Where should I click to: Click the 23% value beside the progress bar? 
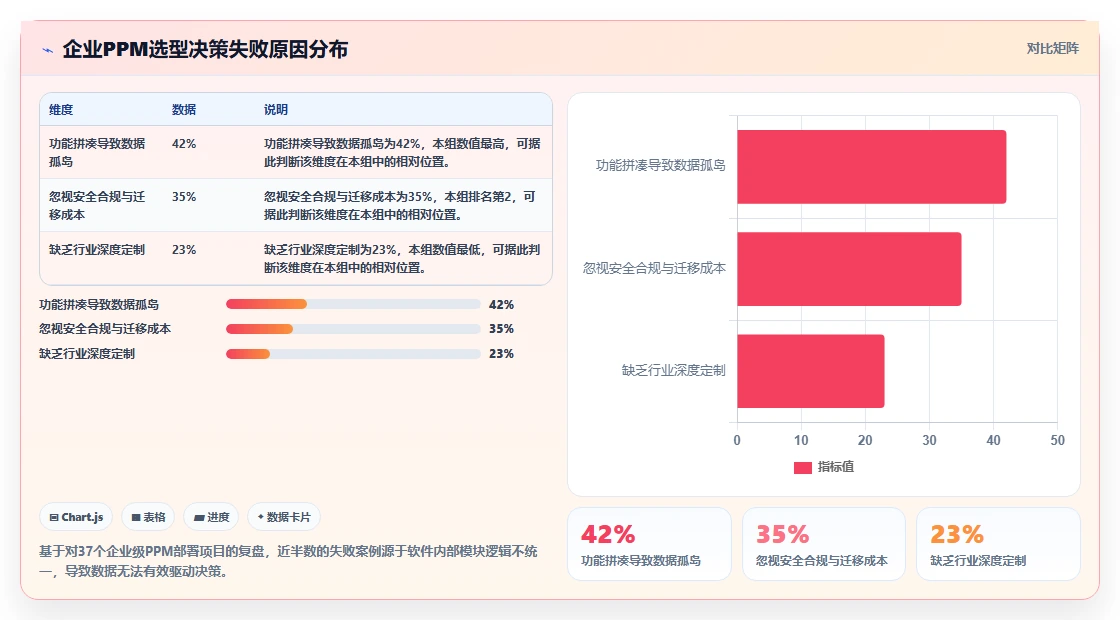coord(501,354)
